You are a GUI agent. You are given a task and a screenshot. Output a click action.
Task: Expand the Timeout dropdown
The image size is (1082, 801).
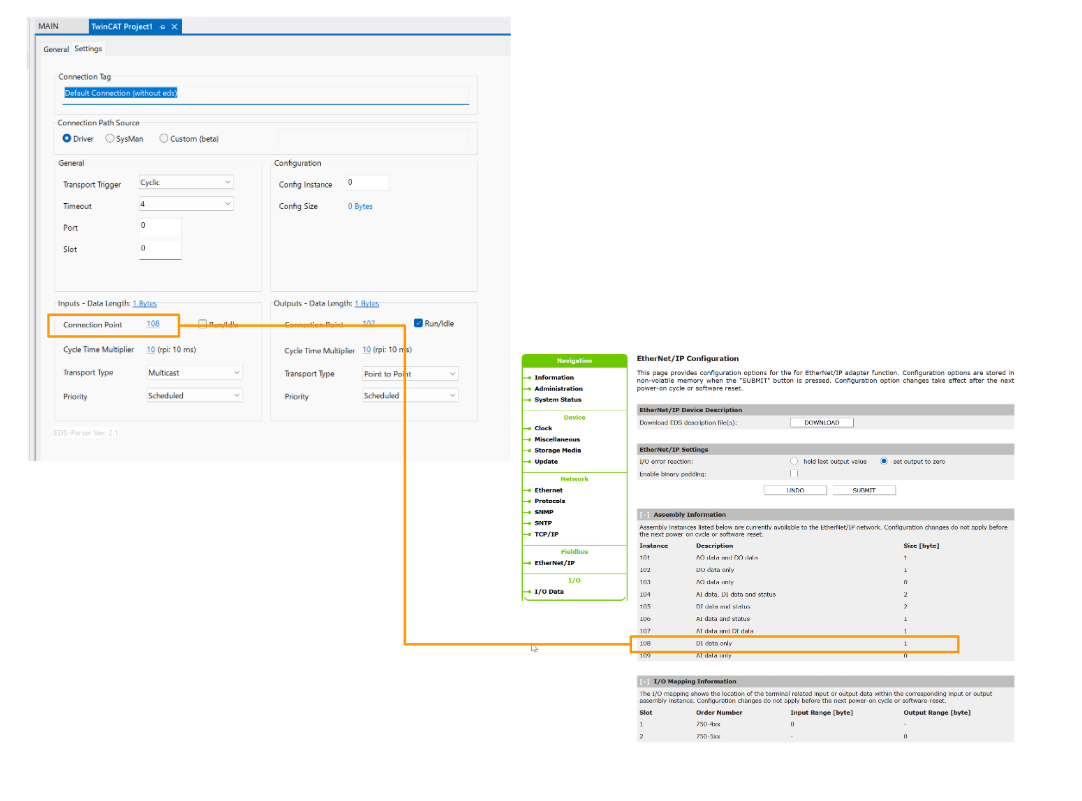(x=186, y=204)
